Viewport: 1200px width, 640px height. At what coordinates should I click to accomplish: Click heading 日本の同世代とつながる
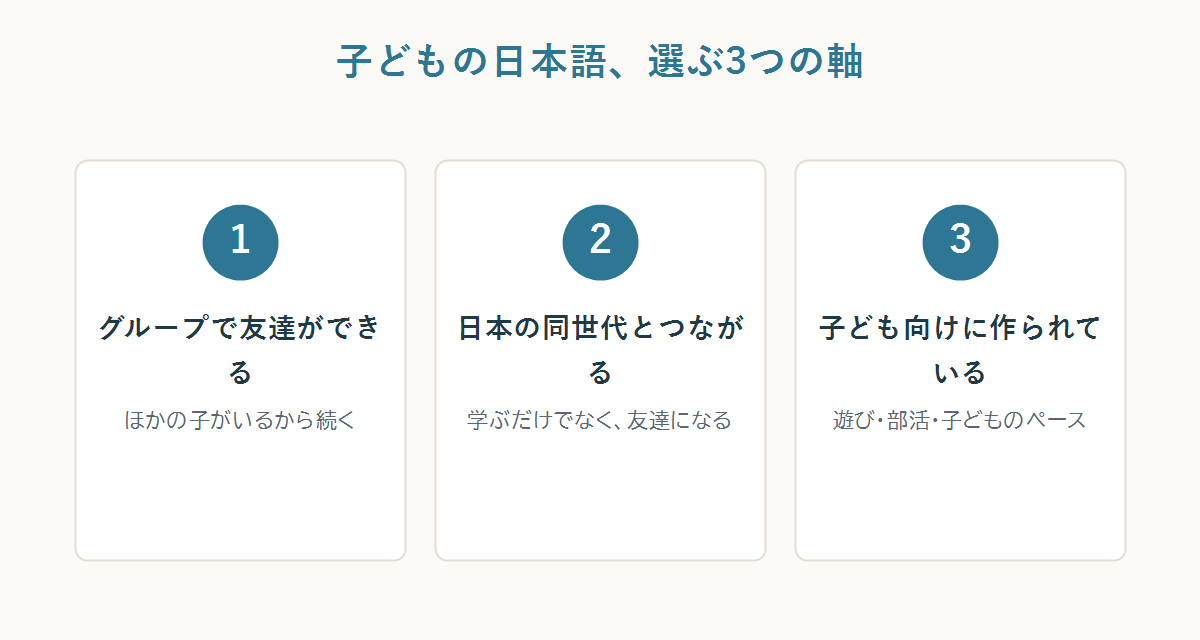pos(600,350)
